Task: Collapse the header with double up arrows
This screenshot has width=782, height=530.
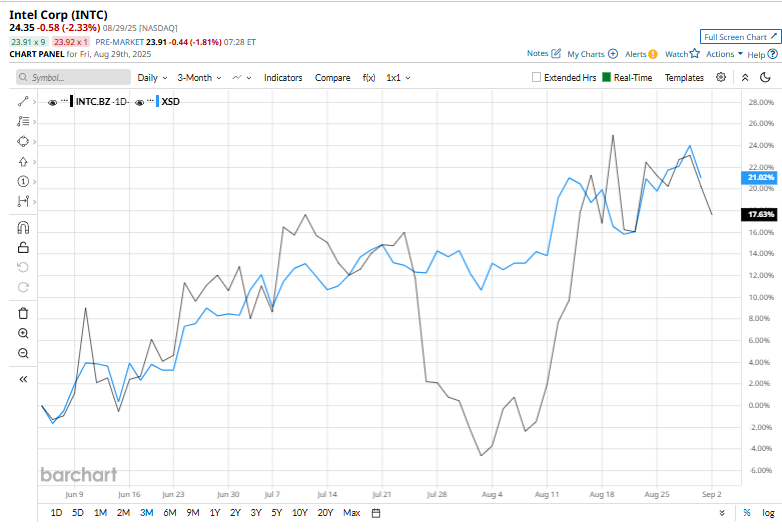Action: coord(745,77)
